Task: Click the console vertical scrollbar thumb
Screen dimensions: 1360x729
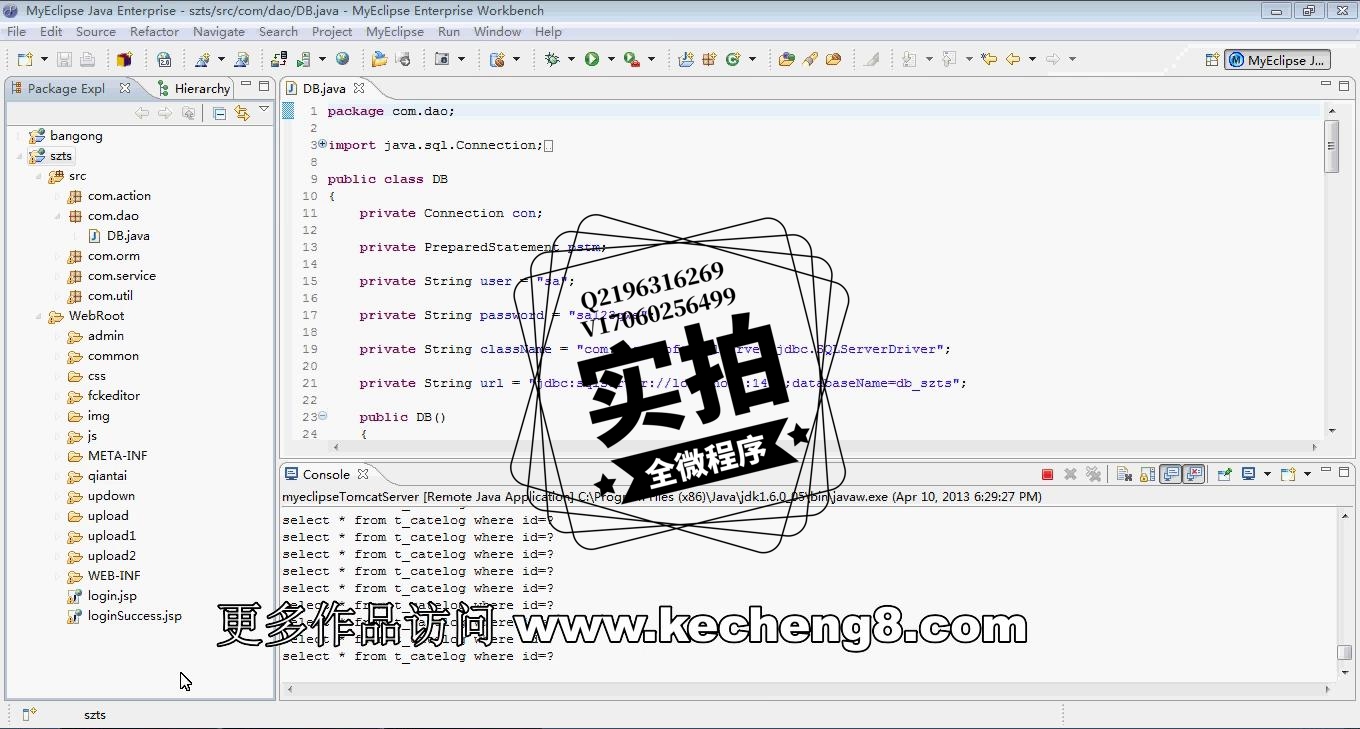Action: (x=1345, y=652)
